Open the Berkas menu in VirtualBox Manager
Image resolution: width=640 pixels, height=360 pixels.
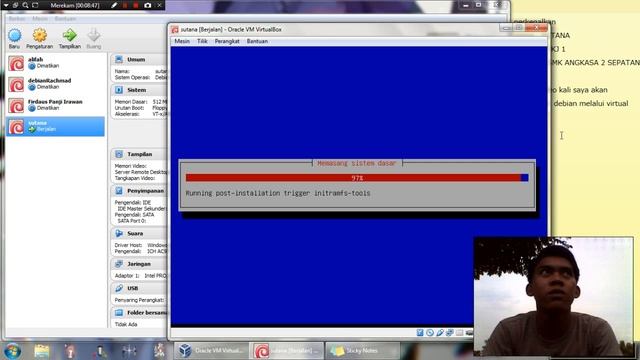17,19
